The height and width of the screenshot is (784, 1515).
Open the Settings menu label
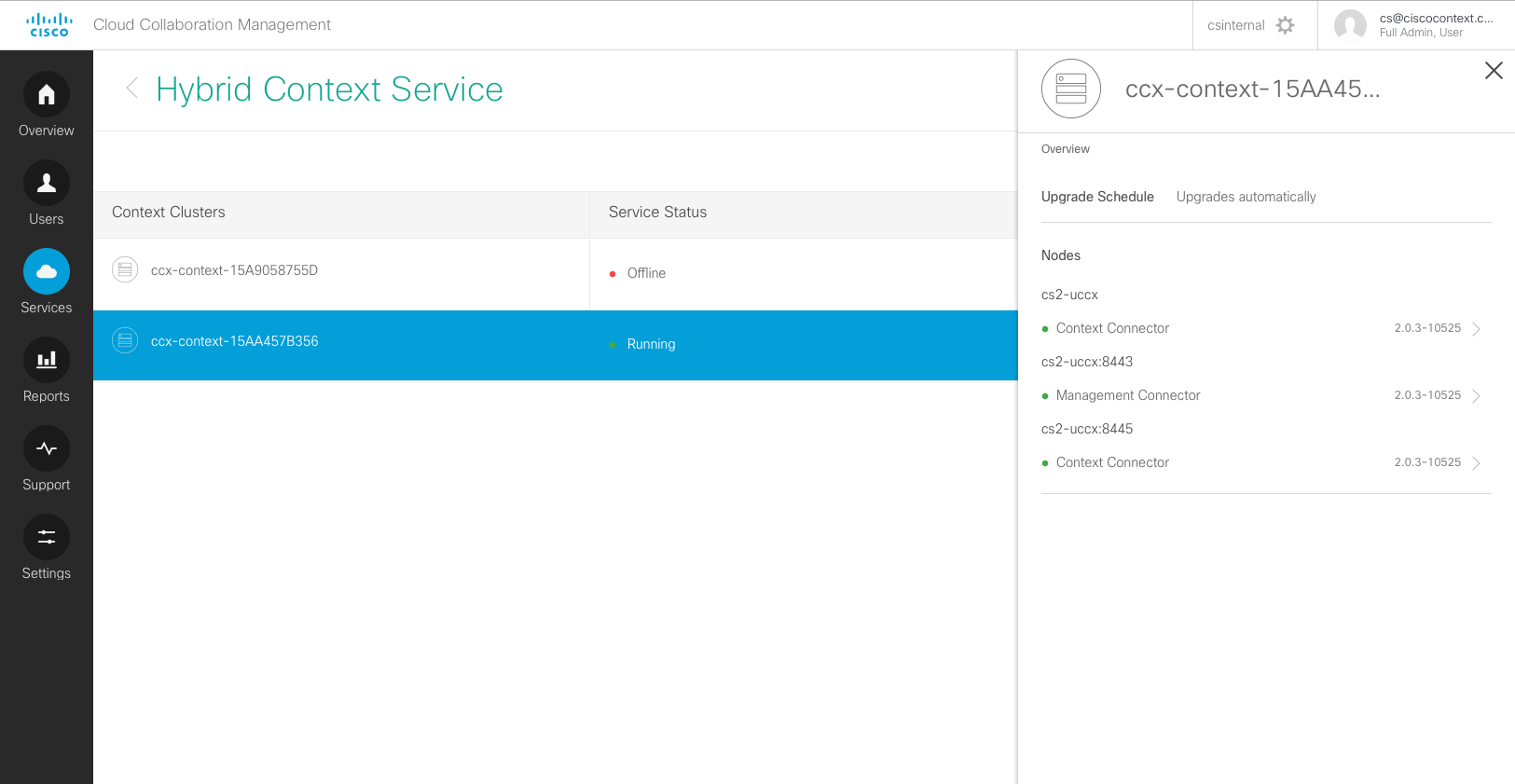click(47, 573)
